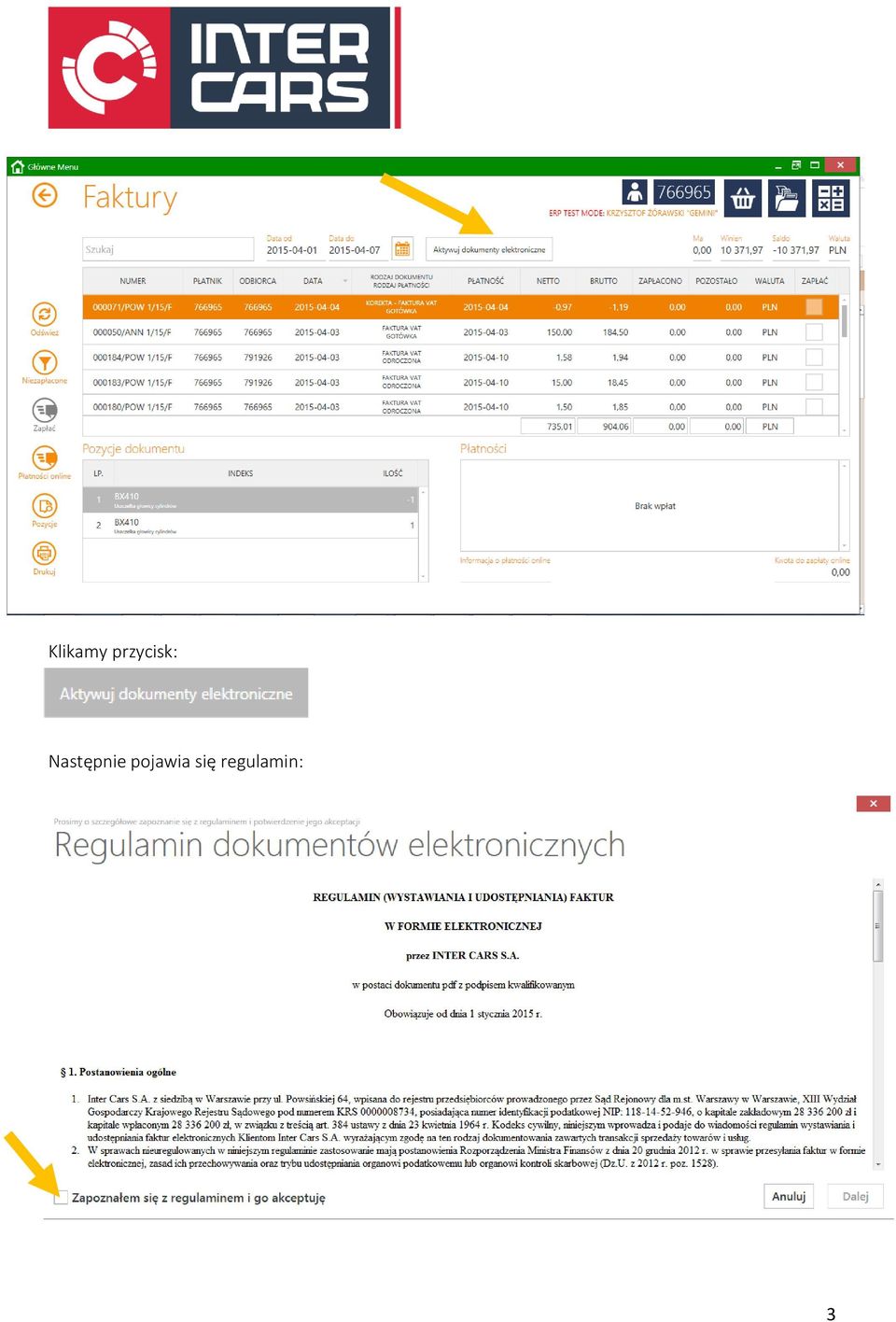Click the INDEKS column header

[x=241, y=473]
